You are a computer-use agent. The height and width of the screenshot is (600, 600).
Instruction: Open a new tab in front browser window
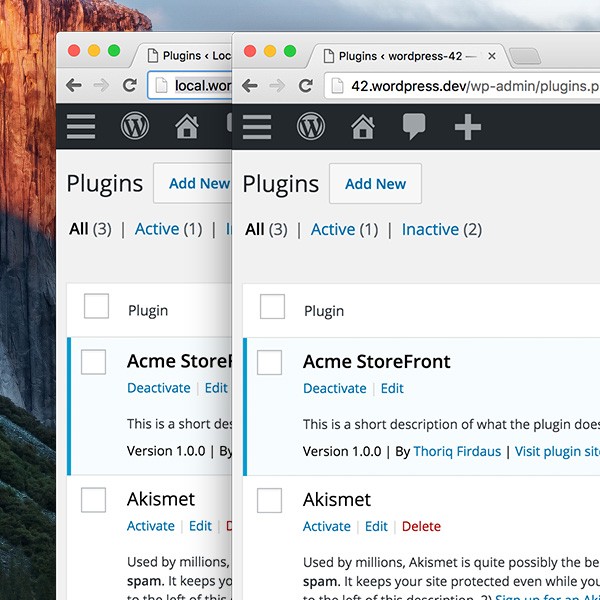[525, 56]
